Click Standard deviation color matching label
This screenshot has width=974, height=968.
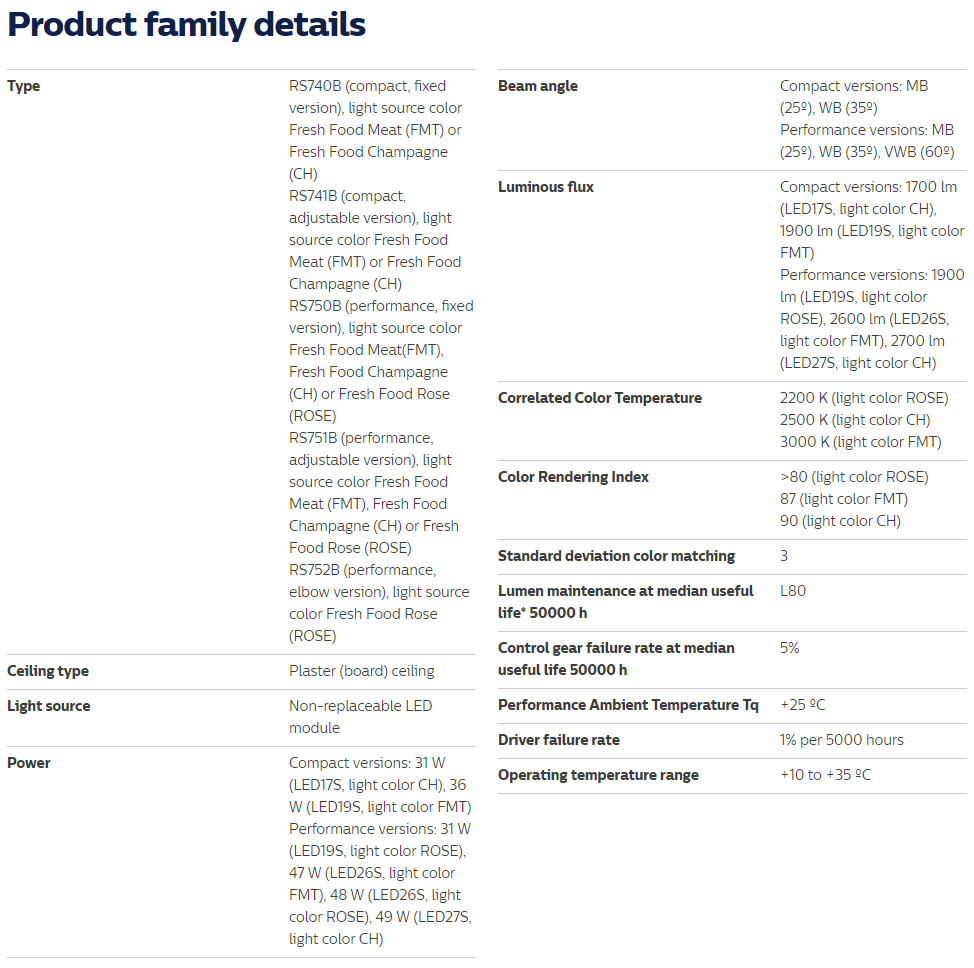point(616,556)
